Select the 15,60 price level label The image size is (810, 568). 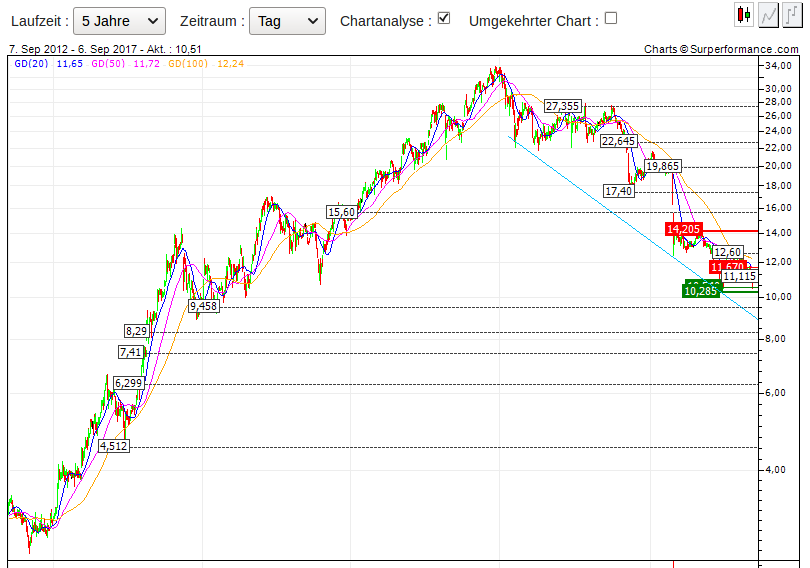click(341, 212)
